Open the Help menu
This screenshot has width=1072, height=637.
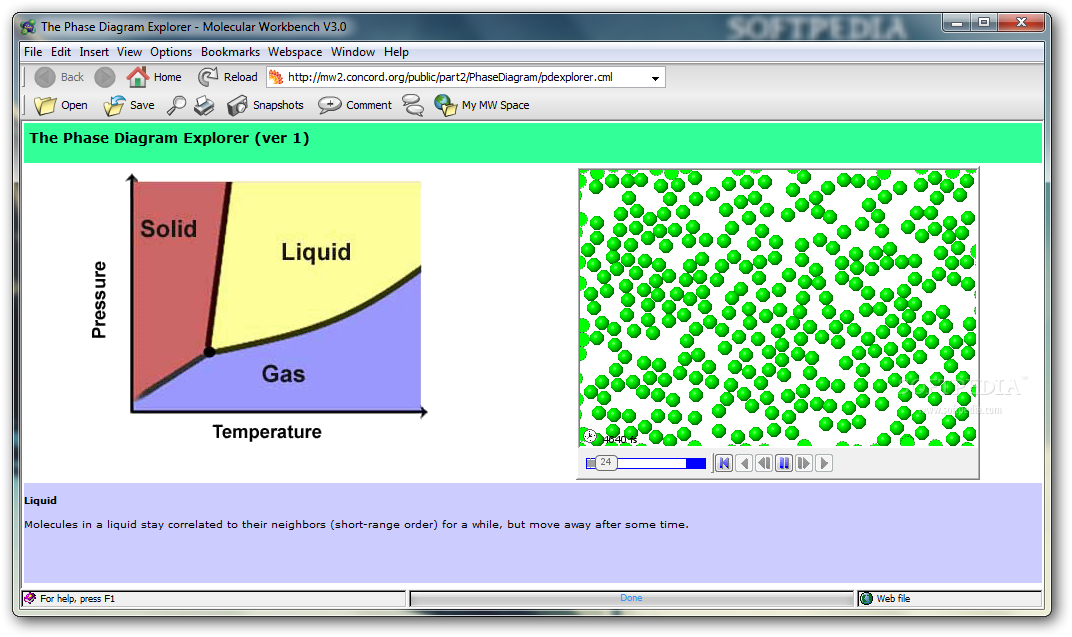[396, 52]
